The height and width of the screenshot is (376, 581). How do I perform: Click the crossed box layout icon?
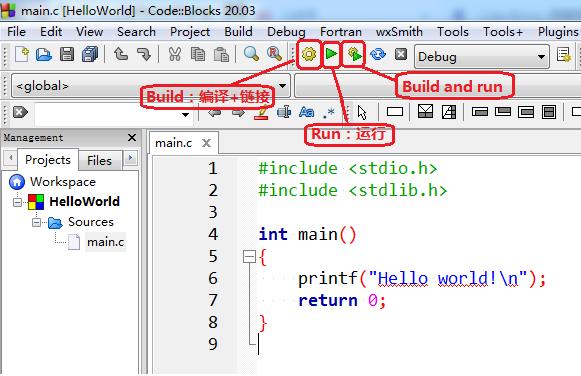[425, 111]
